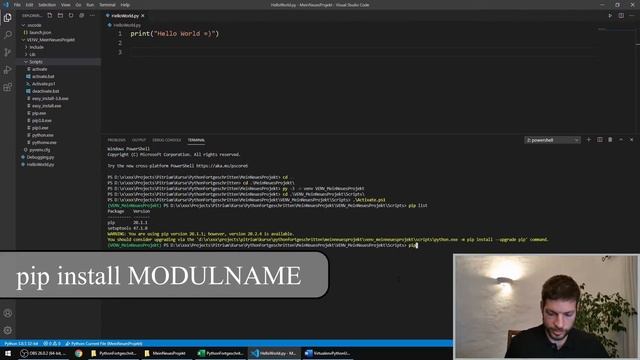The height and width of the screenshot is (360, 640).
Task: Click Python Current File debug config in status bar
Action: pyautogui.click(x=104, y=344)
